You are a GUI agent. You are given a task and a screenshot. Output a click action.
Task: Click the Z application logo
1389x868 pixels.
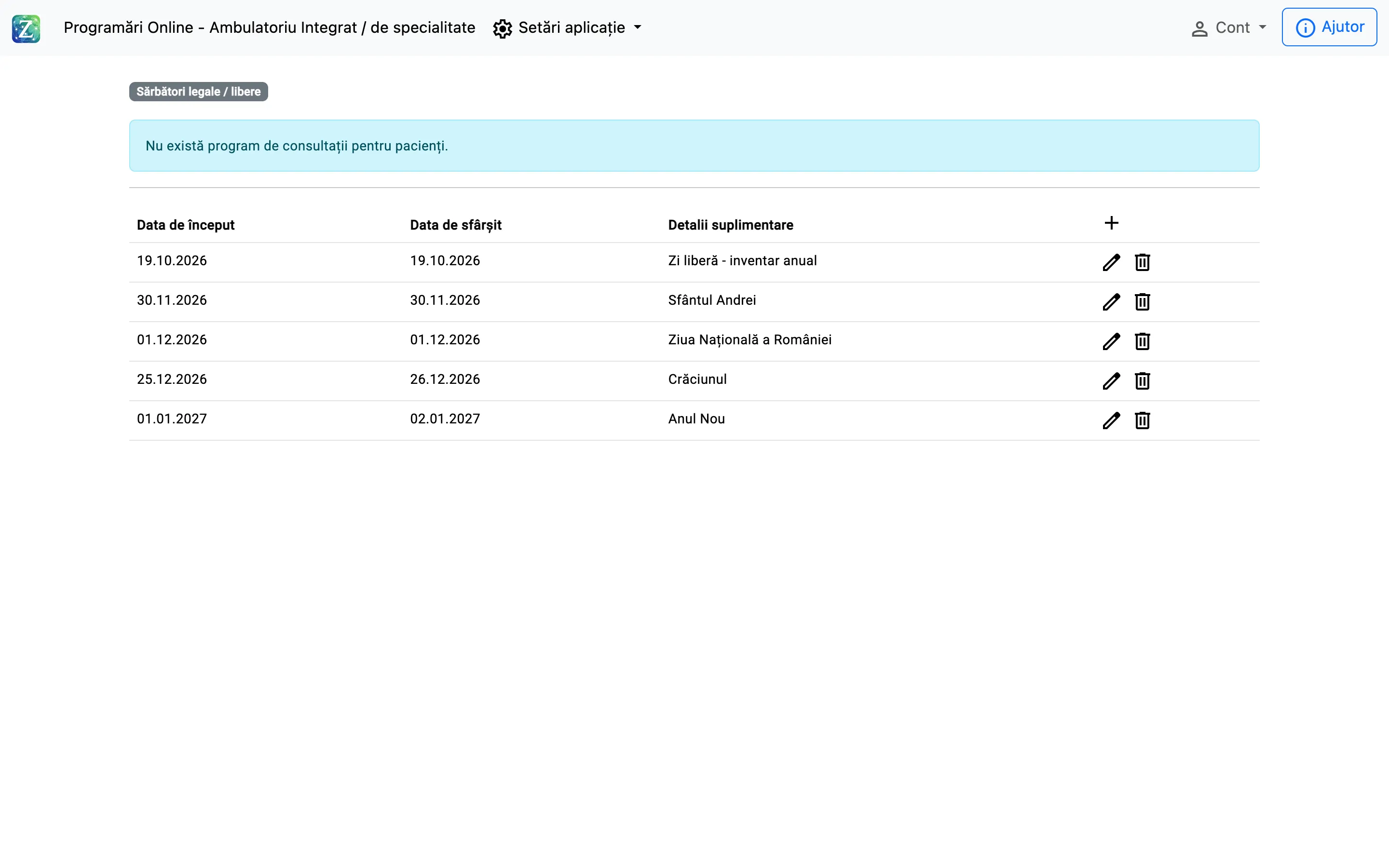pyautogui.click(x=26, y=29)
